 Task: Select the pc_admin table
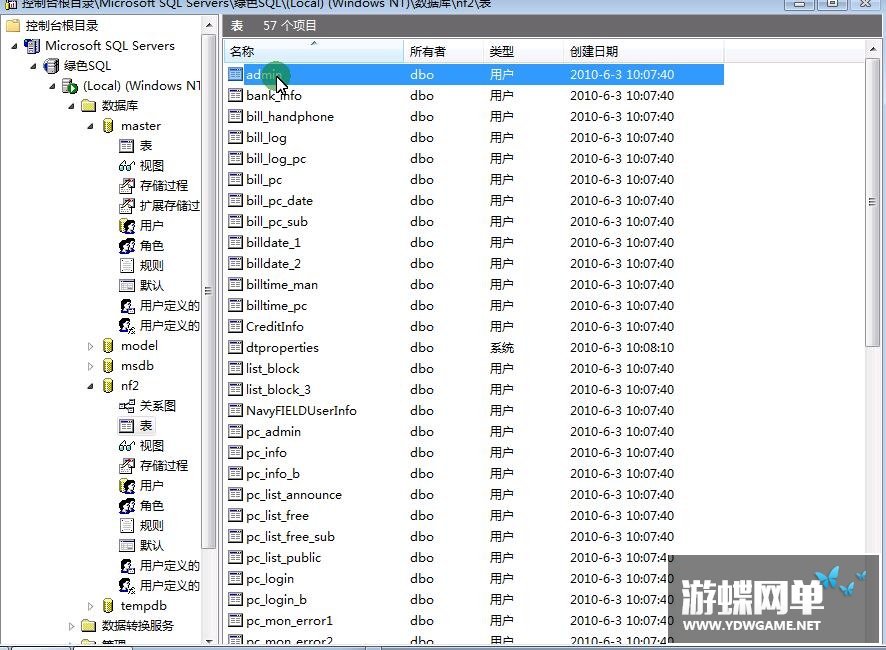(x=273, y=432)
